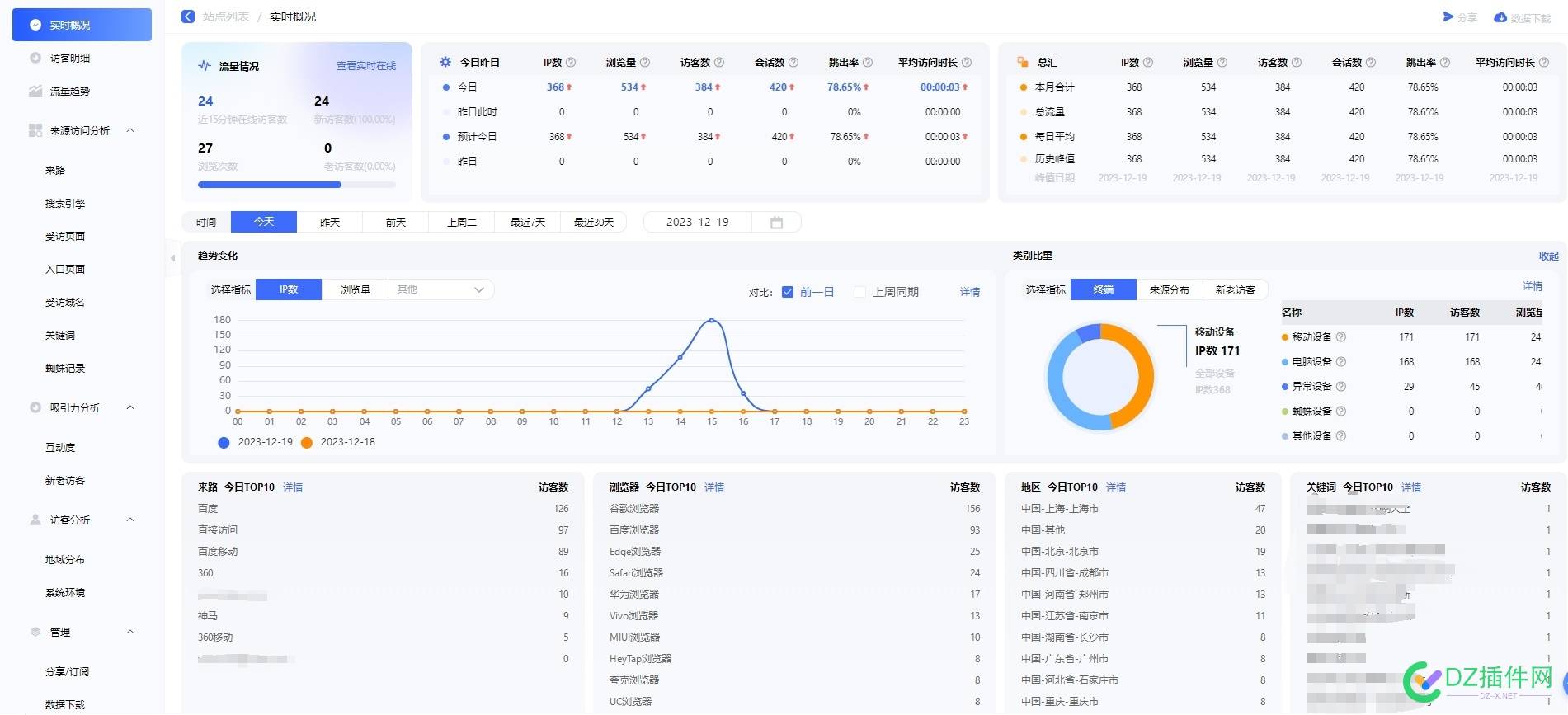Switch to the 最近30天 time tab
The width and height of the screenshot is (1568, 715).
coord(594,222)
